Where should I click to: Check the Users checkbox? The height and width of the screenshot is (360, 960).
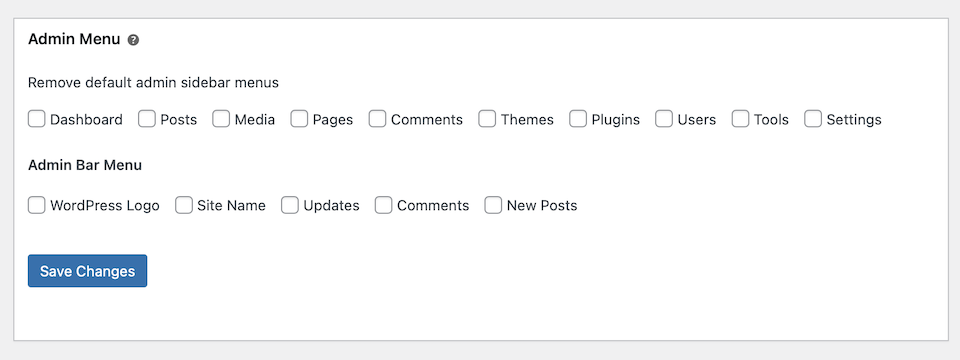(664, 119)
